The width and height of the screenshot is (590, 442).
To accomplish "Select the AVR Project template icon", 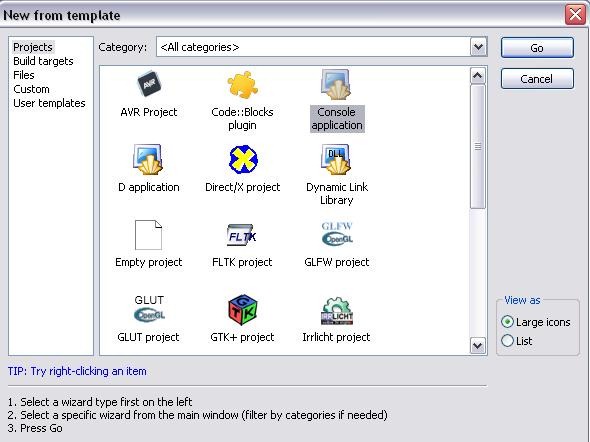I will coord(149,84).
